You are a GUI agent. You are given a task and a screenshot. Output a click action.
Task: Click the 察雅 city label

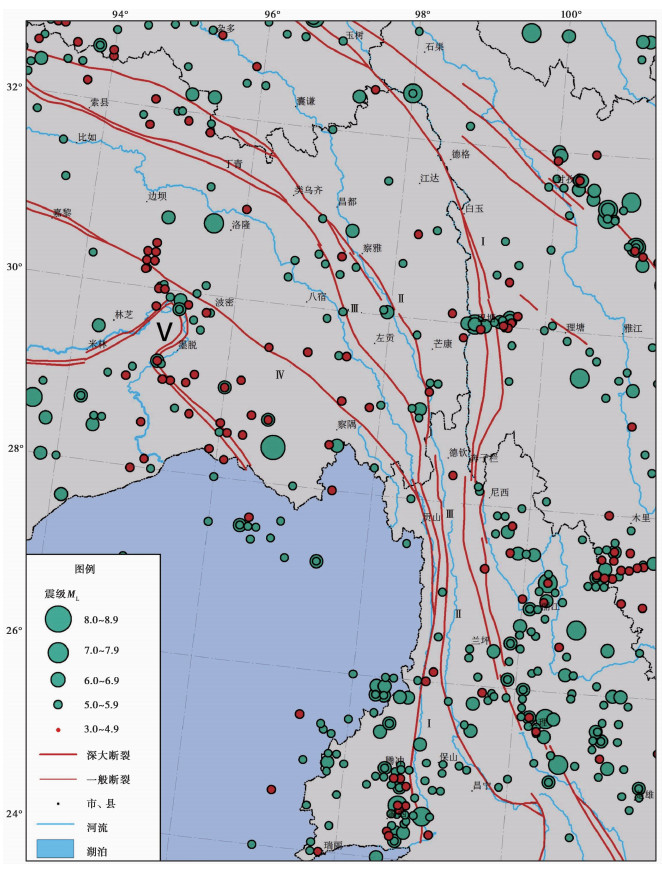click(x=372, y=248)
